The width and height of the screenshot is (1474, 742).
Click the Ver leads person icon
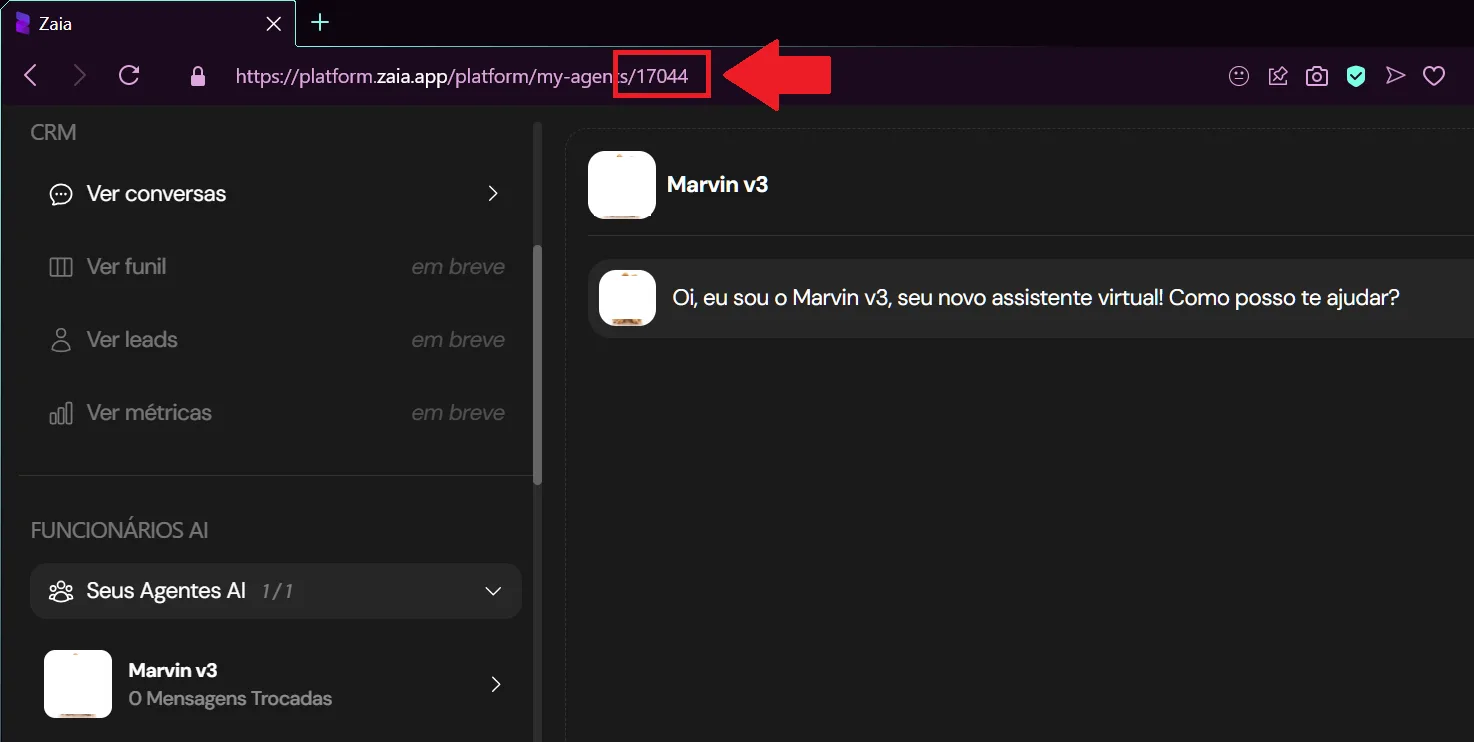click(x=61, y=340)
